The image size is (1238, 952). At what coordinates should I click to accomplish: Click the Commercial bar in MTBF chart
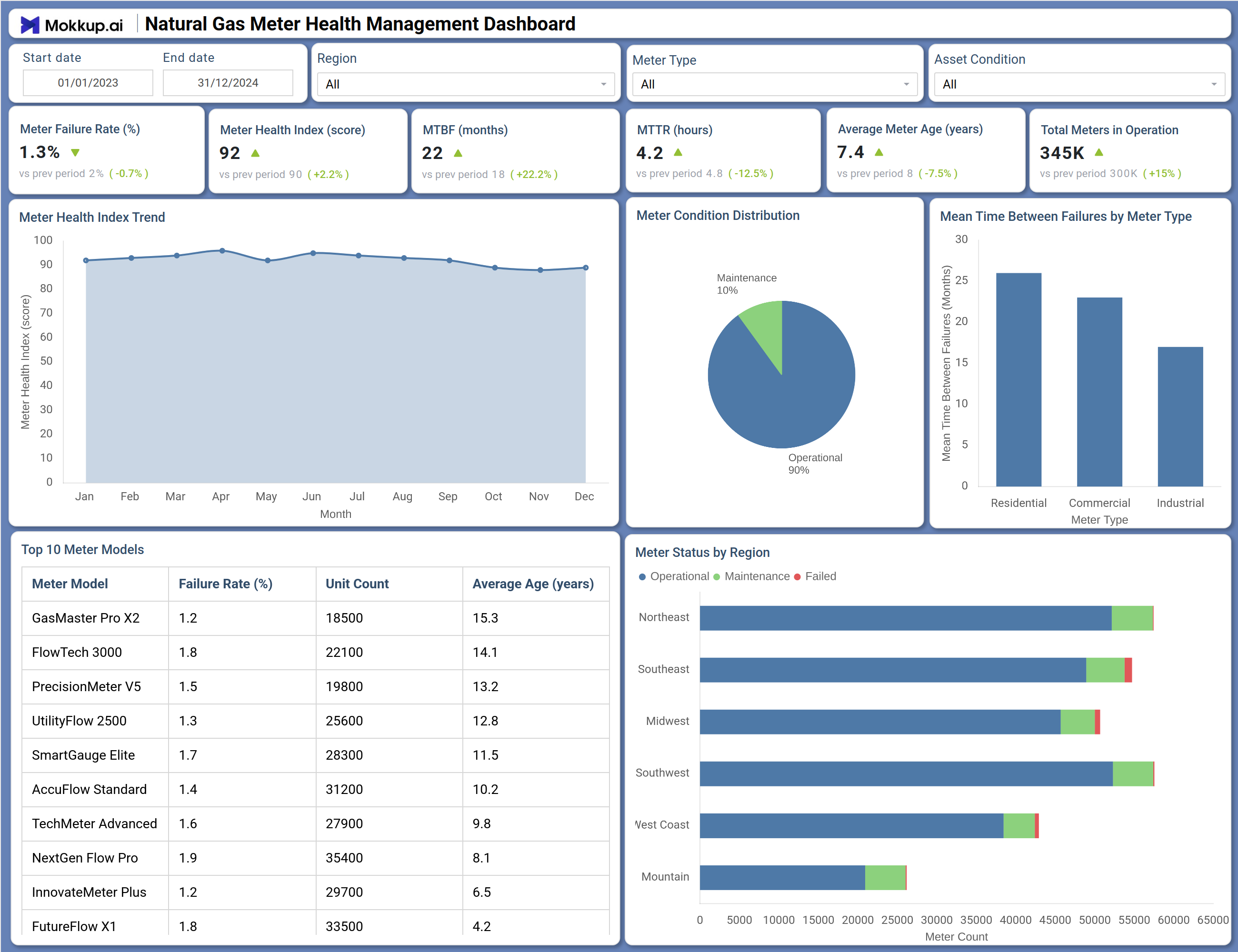tap(1099, 392)
